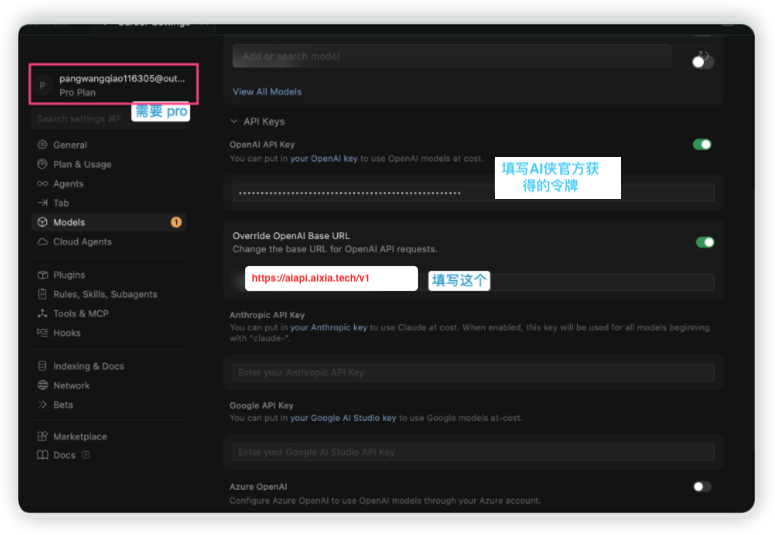The image size is (775, 535).
Task: Open Rules, Skills, Subagents settings
Action: click(105, 294)
